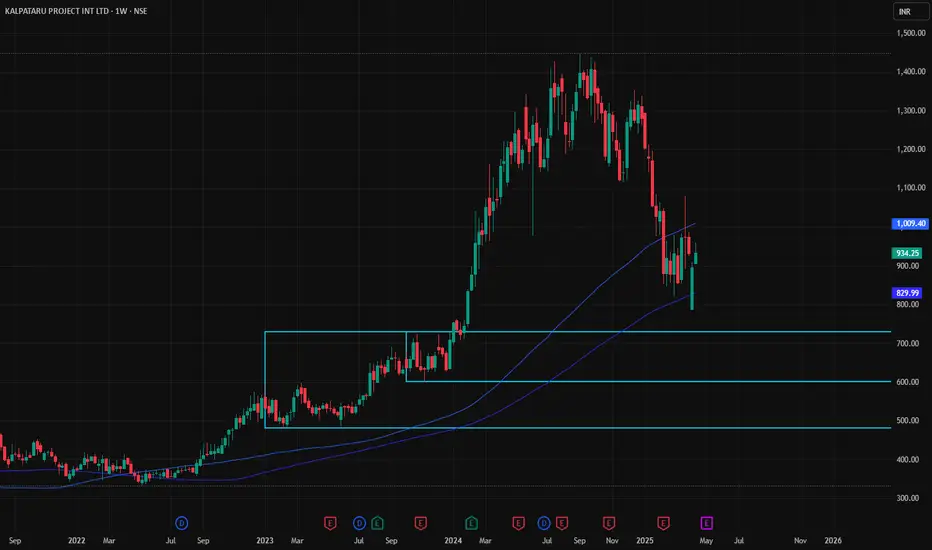Click the 1,100.00 price axis label
This screenshot has height=550, width=932.
(x=911, y=188)
